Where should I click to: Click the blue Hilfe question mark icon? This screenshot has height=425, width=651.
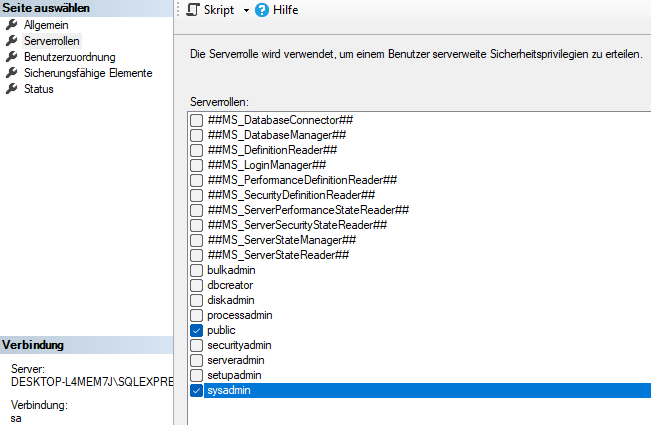262,10
